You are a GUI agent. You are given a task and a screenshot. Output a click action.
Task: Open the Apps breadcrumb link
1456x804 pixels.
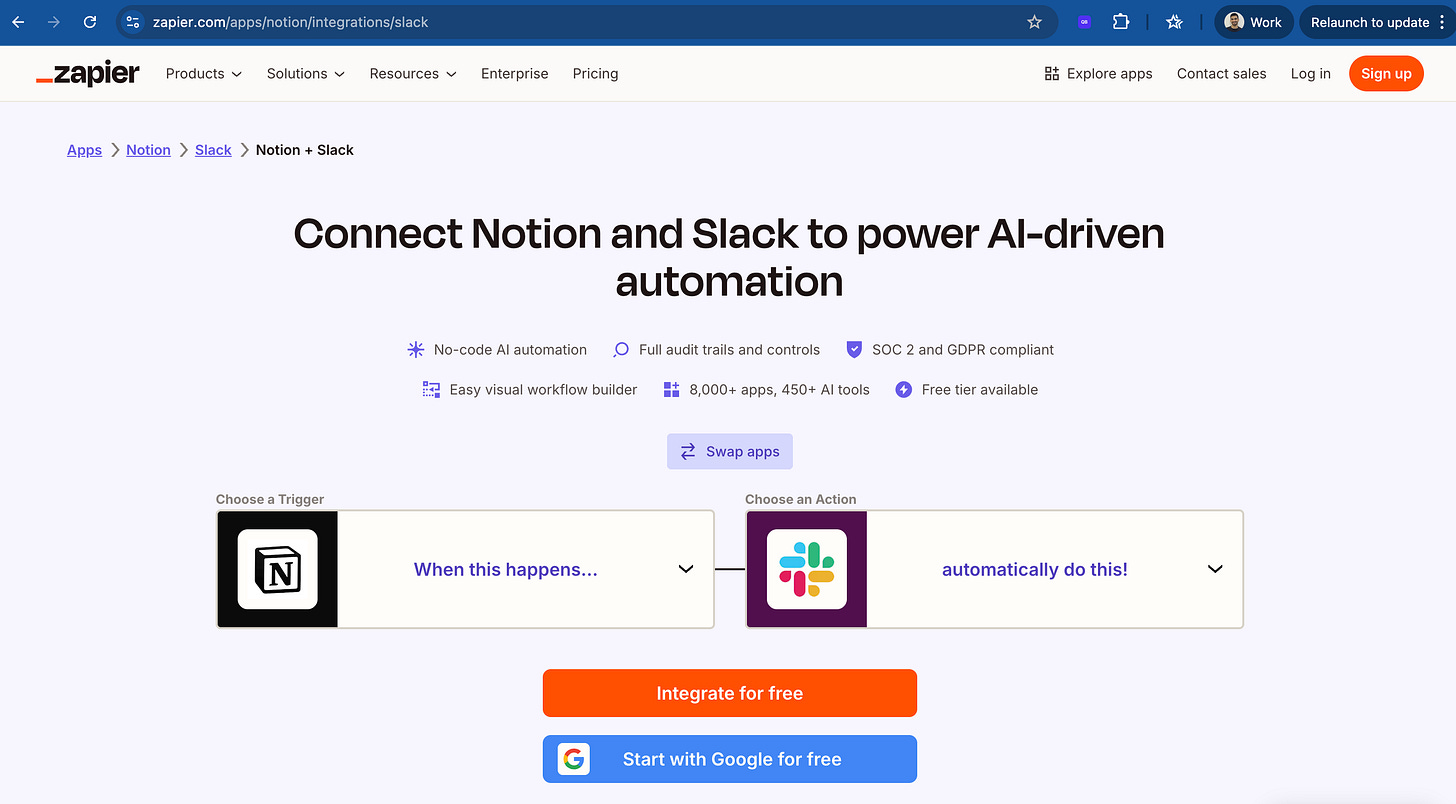point(85,150)
